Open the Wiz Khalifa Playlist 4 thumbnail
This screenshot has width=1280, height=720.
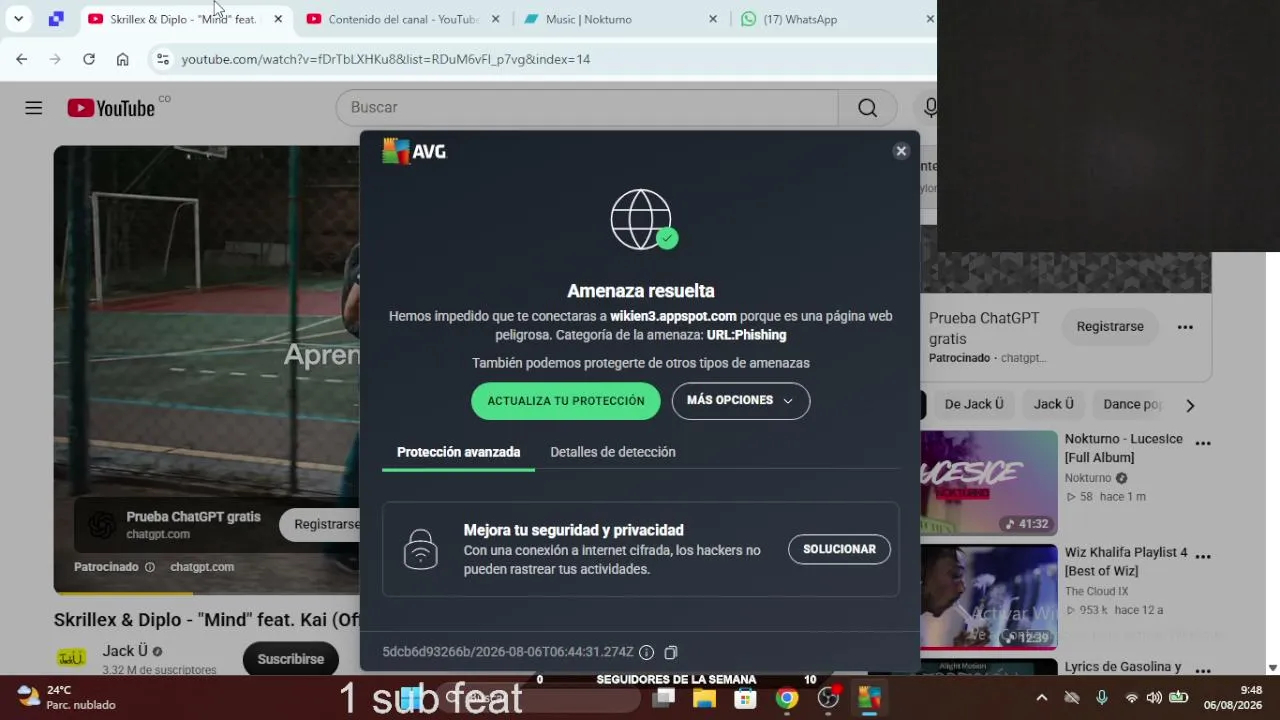pyautogui.click(x=988, y=596)
